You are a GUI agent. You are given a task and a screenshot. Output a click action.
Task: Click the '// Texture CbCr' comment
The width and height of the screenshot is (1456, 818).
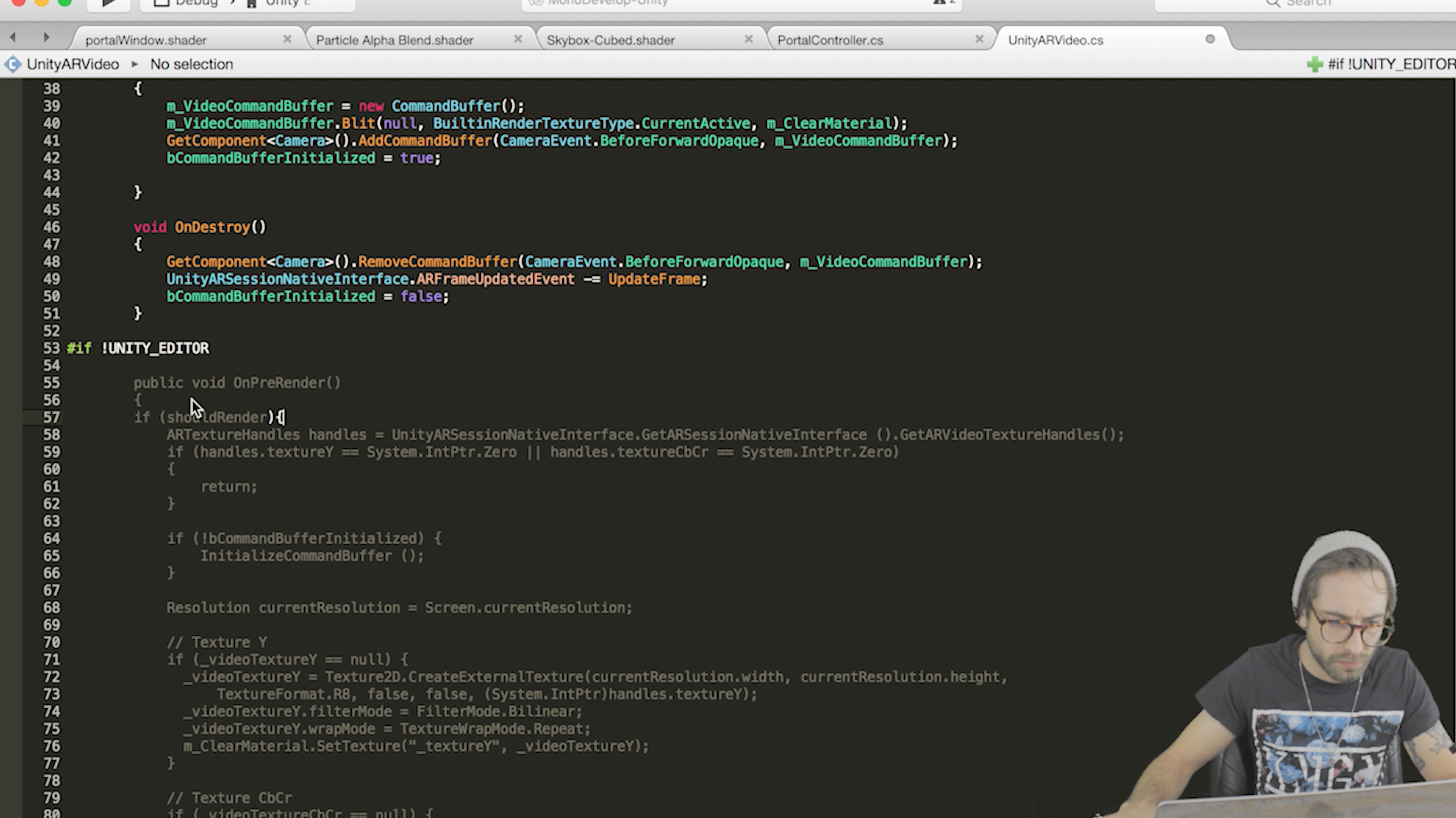pos(230,798)
